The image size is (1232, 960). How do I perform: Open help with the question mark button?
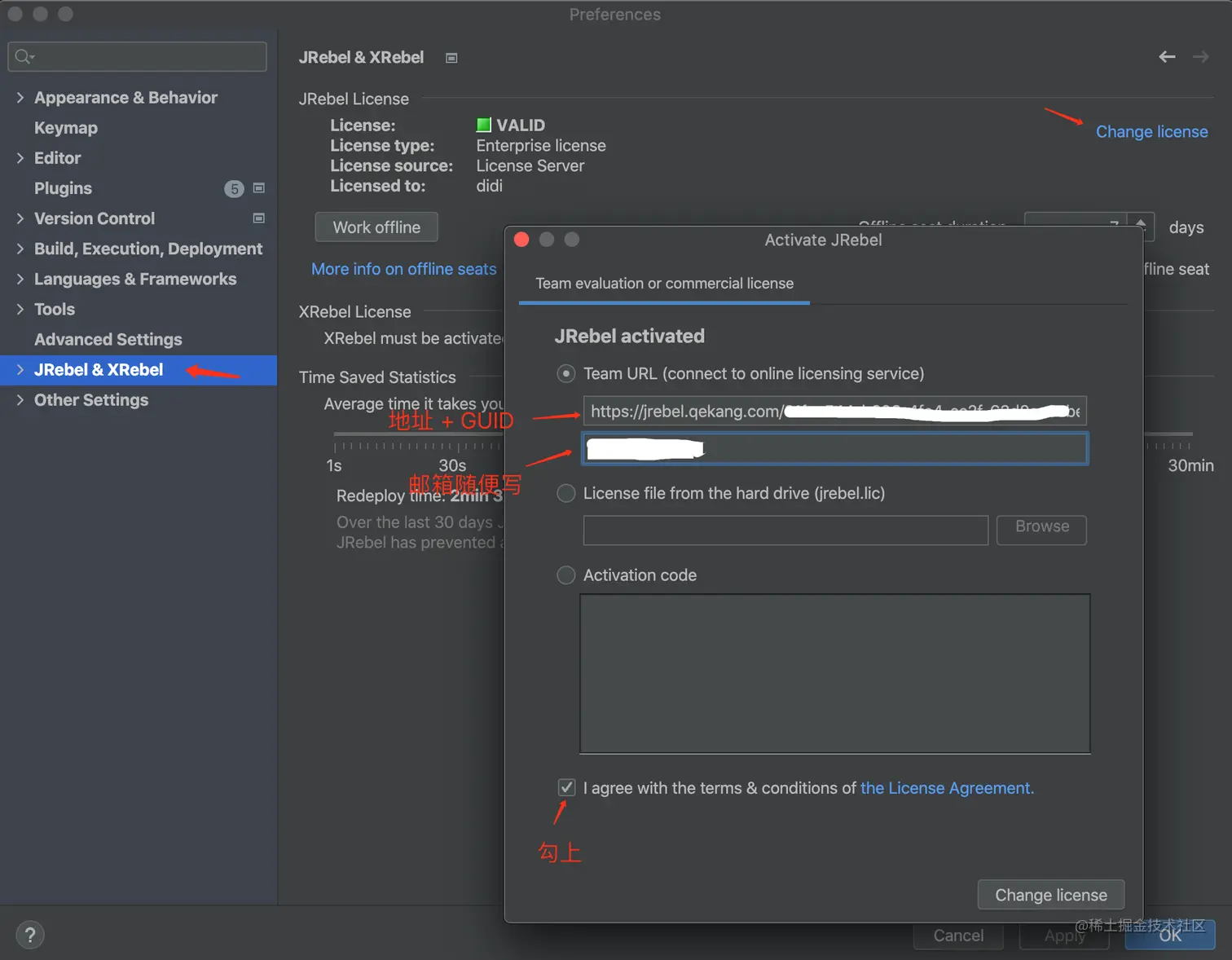click(30, 935)
